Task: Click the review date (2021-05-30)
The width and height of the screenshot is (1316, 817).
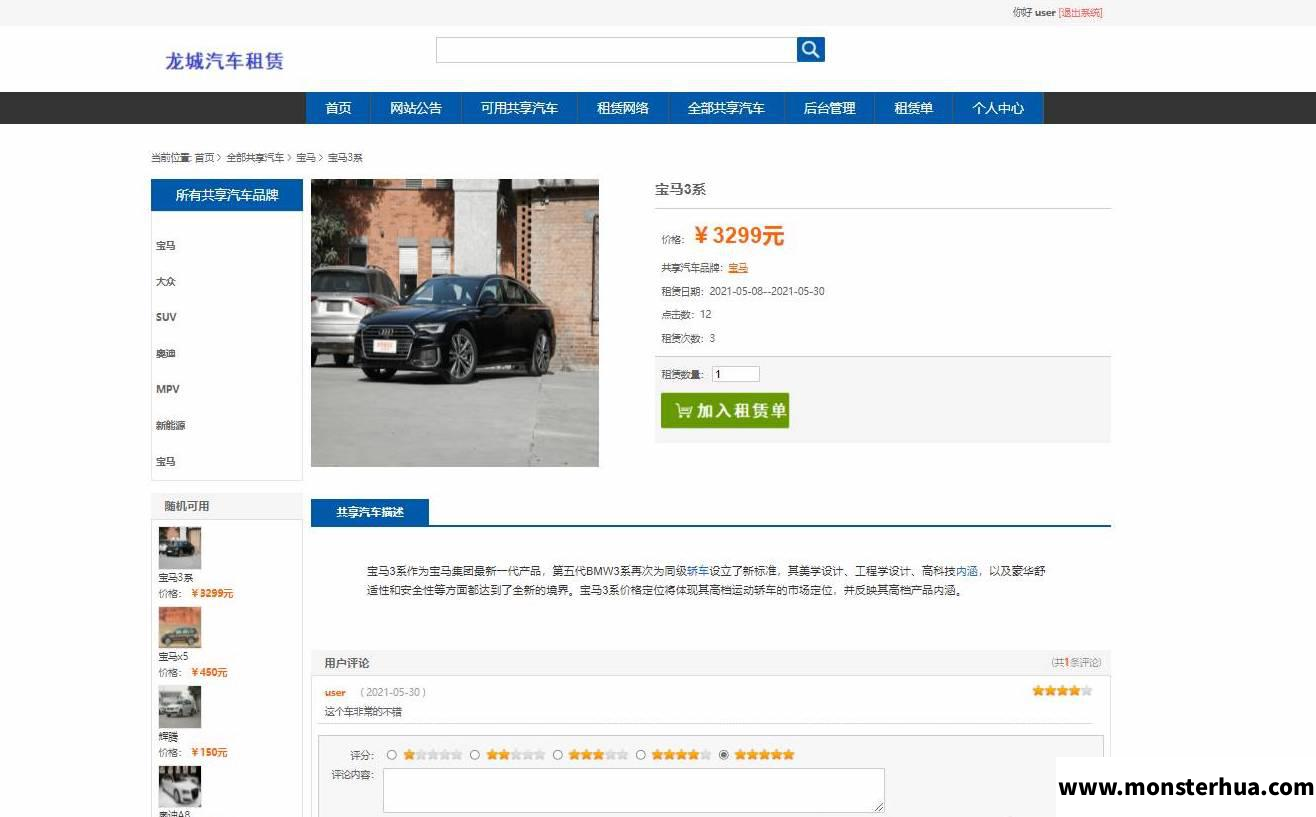Action: pos(393,692)
